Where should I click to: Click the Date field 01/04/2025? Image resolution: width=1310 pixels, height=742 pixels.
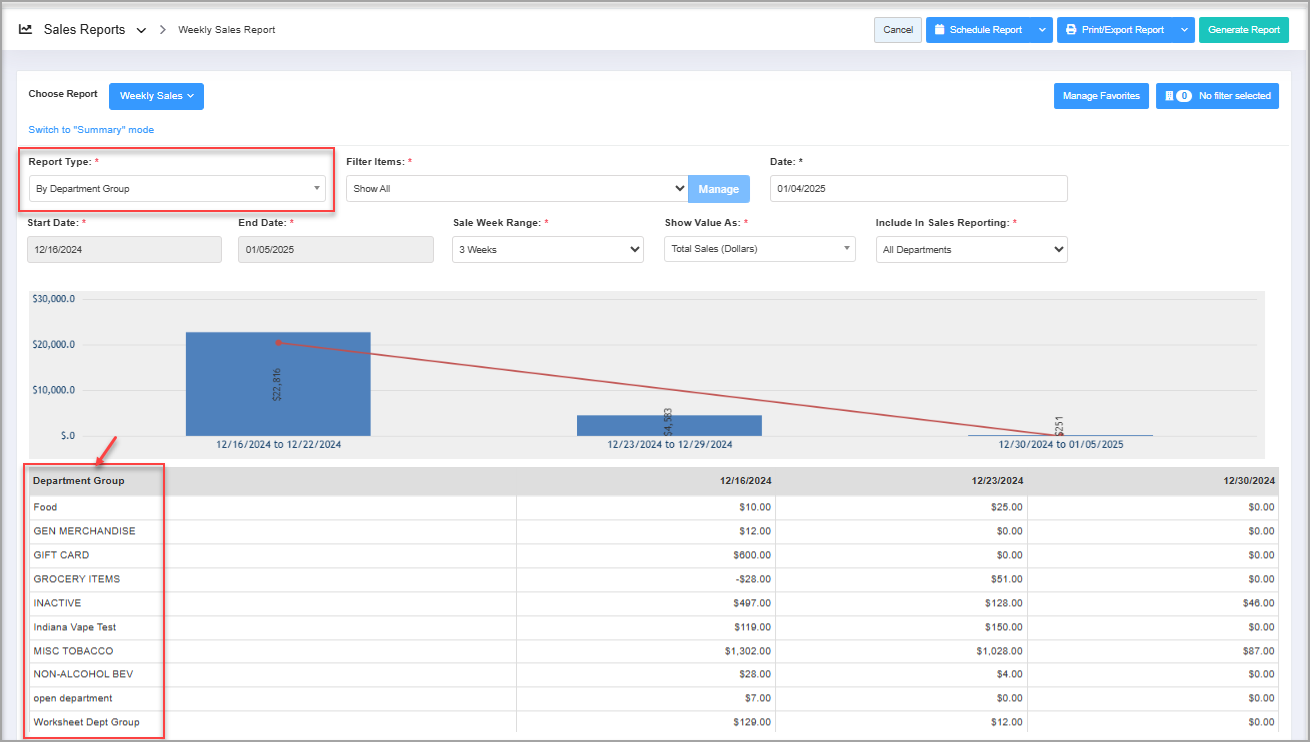[919, 188]
